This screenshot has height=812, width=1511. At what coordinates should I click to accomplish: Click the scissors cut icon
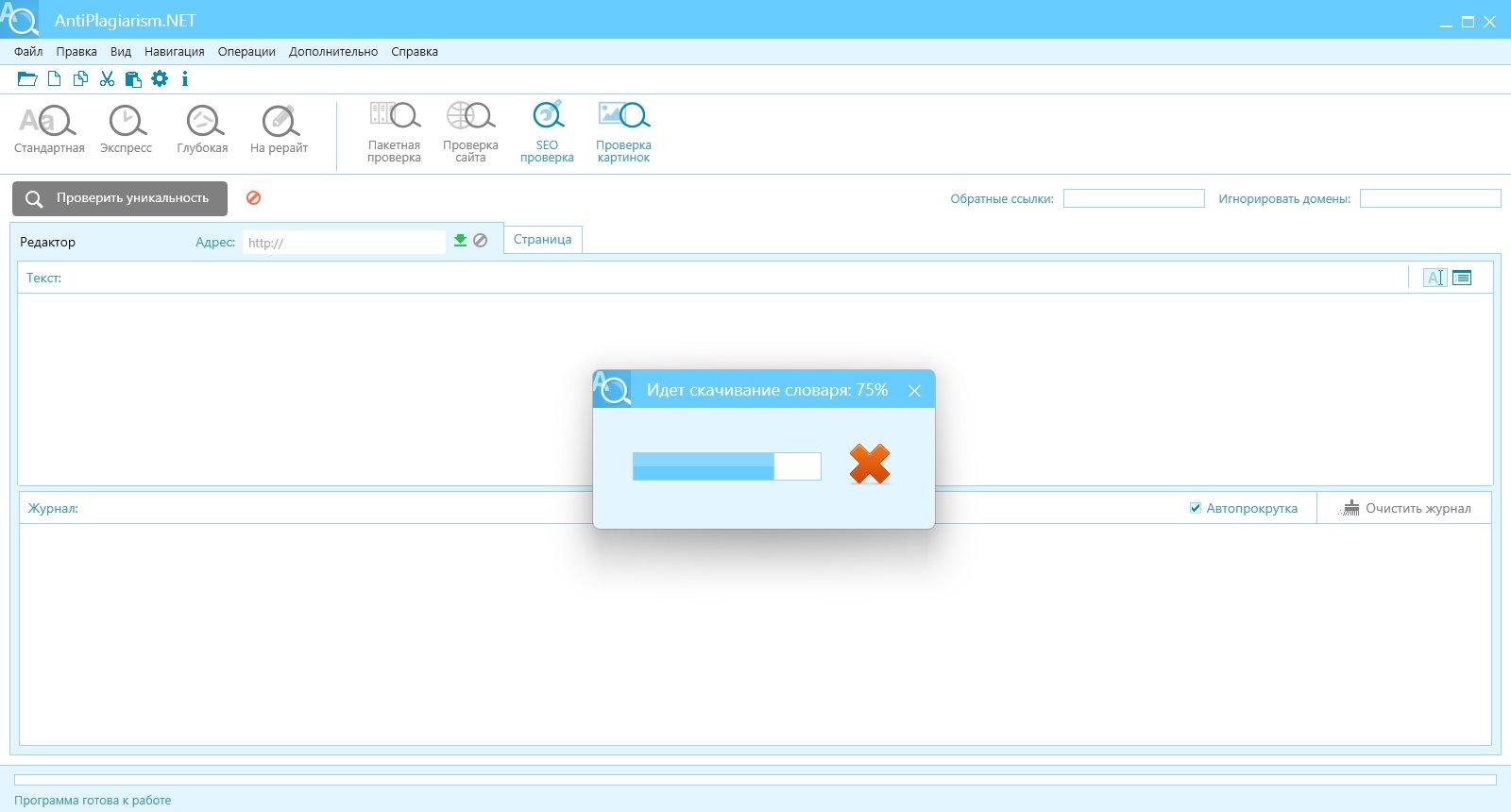107,79
